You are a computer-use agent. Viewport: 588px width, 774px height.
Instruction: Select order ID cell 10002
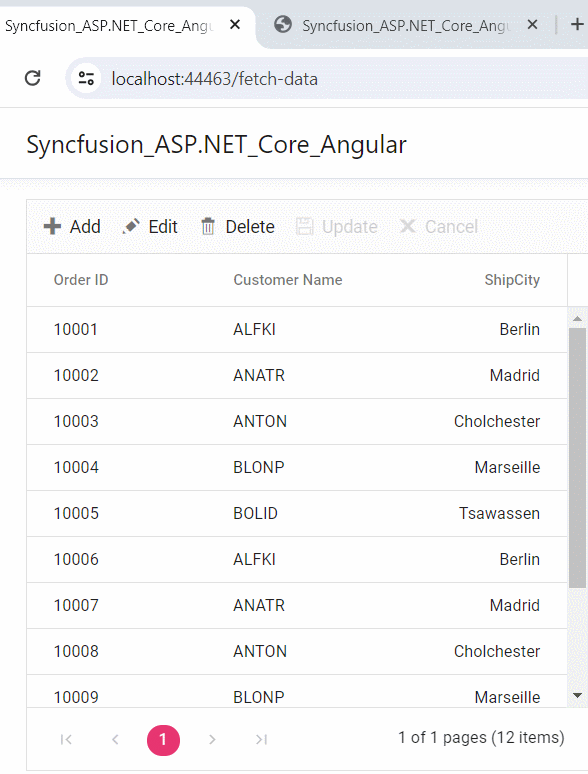tap(76, 375)
